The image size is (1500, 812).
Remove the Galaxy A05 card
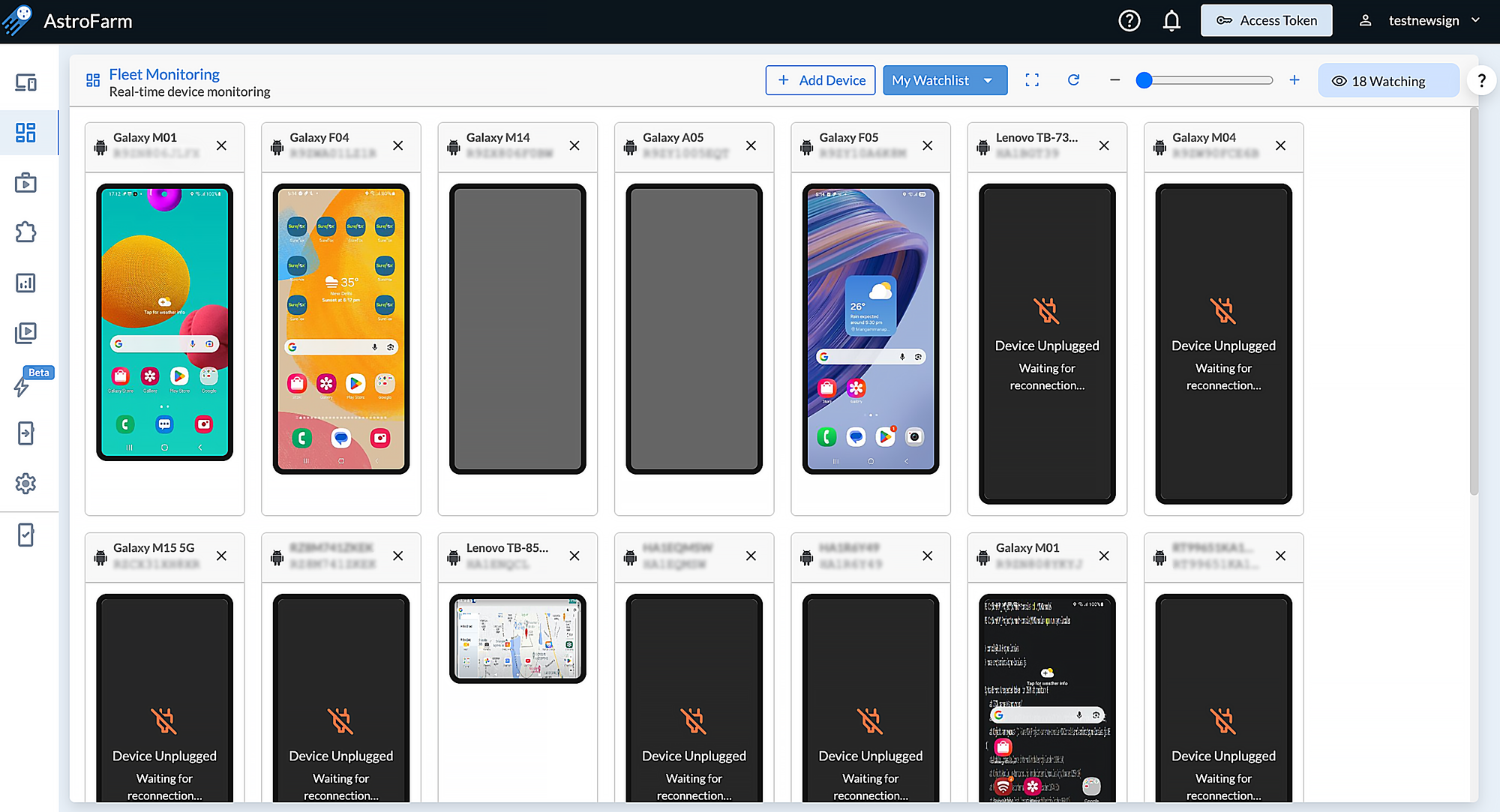tap(751, 145)
